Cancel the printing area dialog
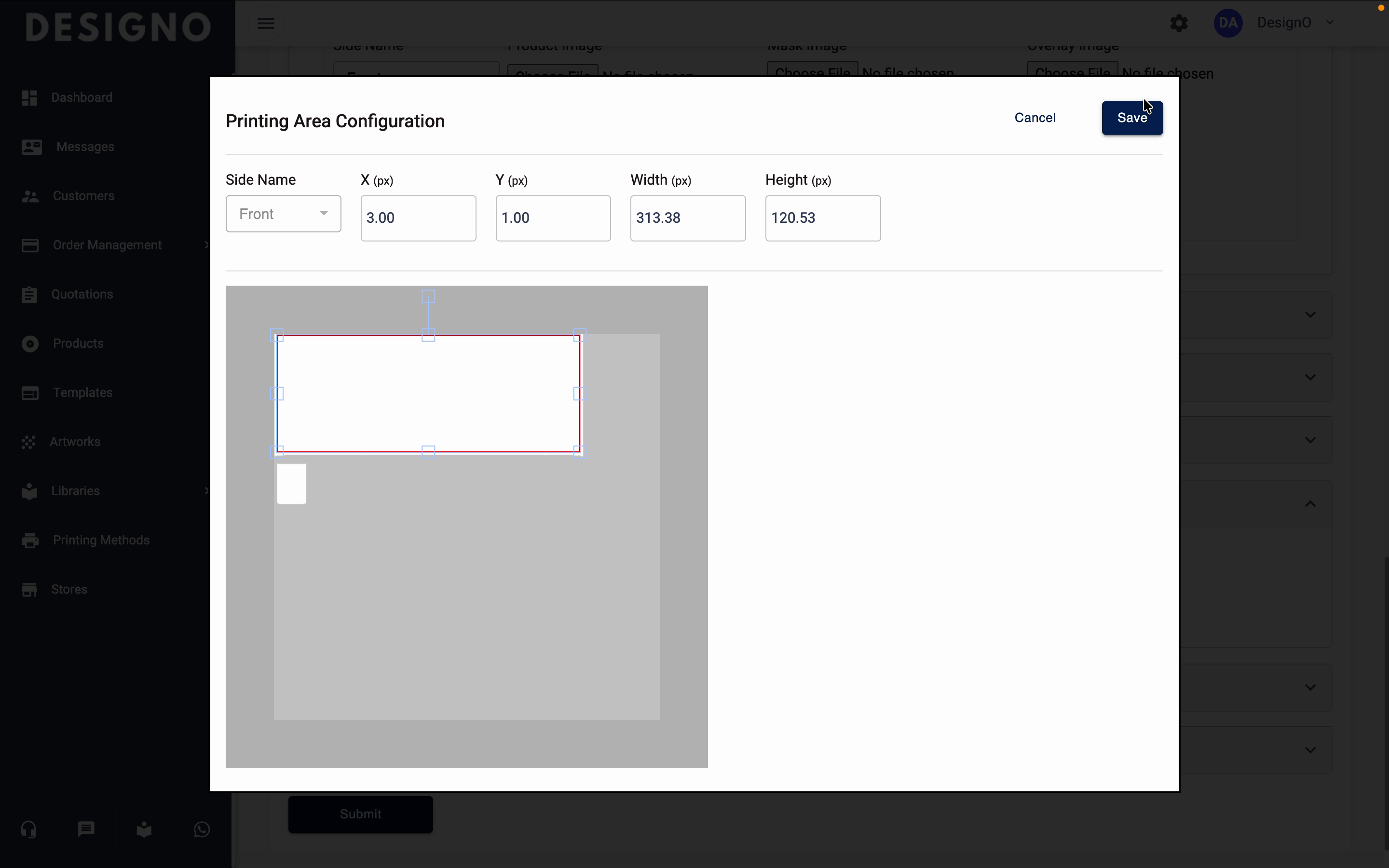Image resolution: width=1389 pixels, height=868 pixels. (x=1035, y=118)
